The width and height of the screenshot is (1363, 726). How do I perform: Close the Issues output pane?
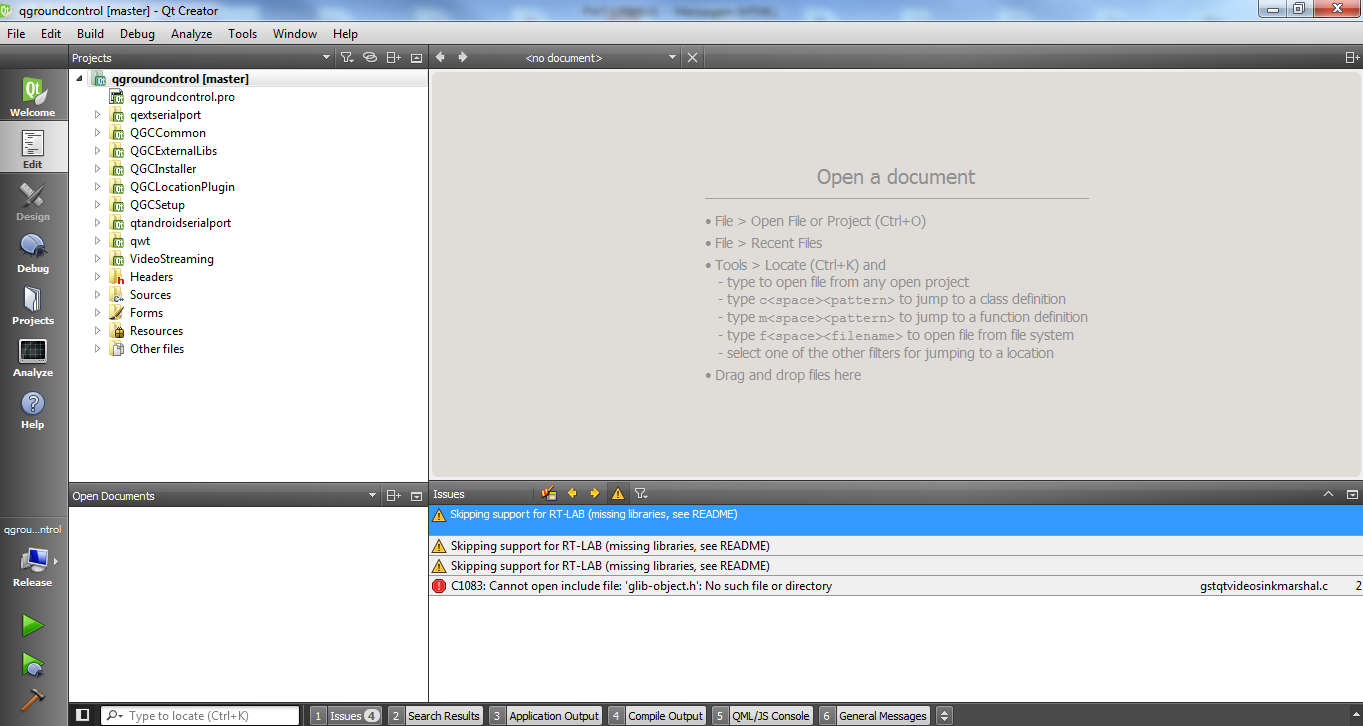[1352, 494]
